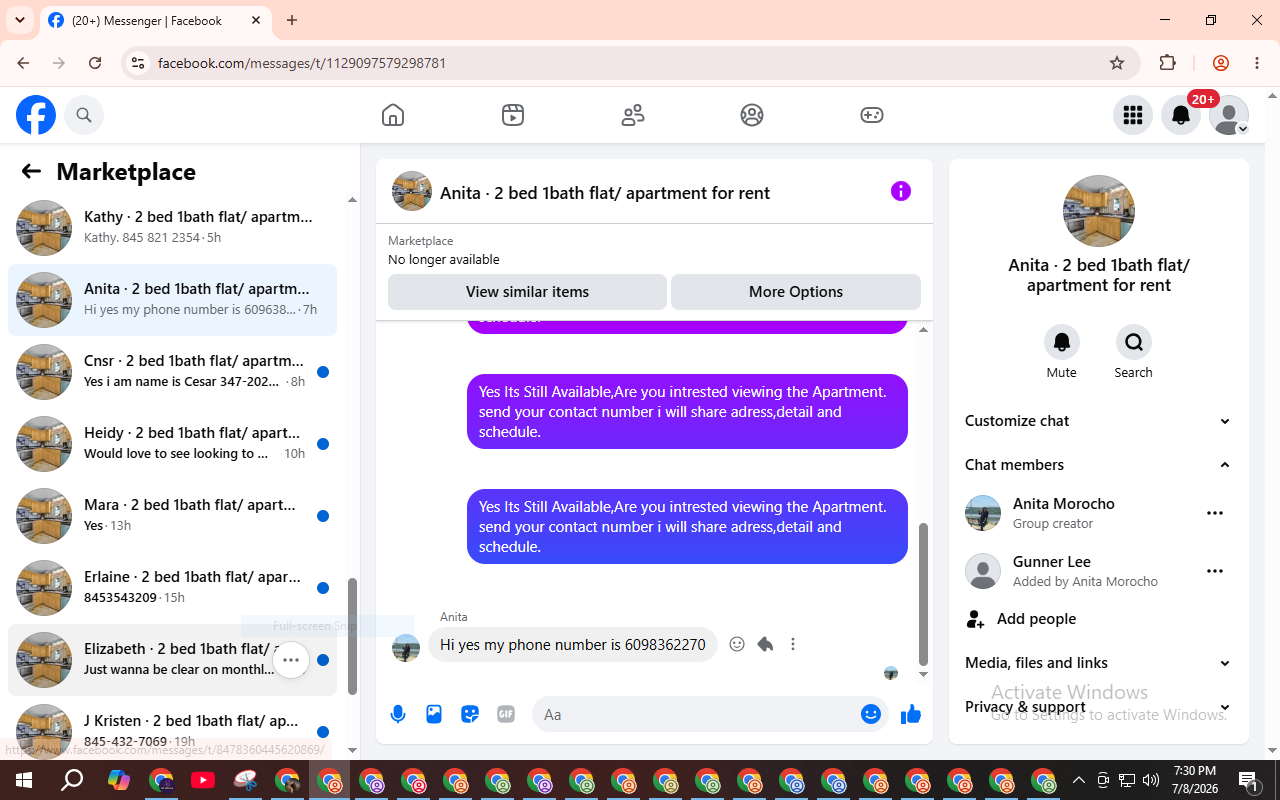
Task: Open the taskbar volume control
Action: tap(1151, 780)
